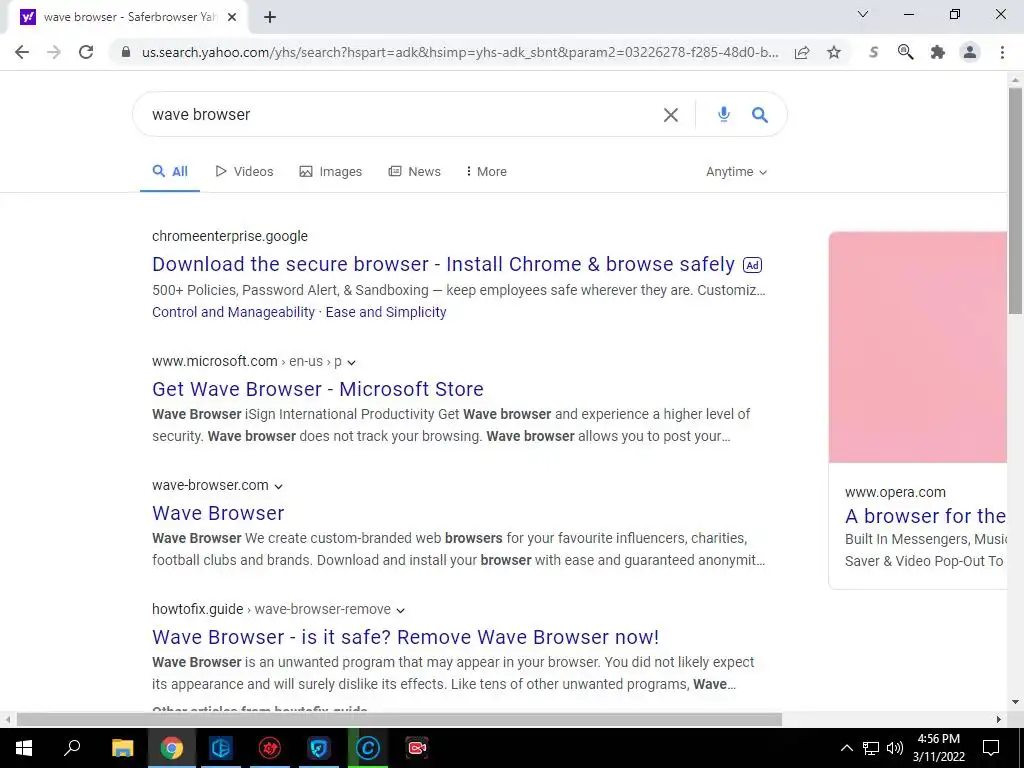
Task: Select the All results tab
Action: pos(170,172)
